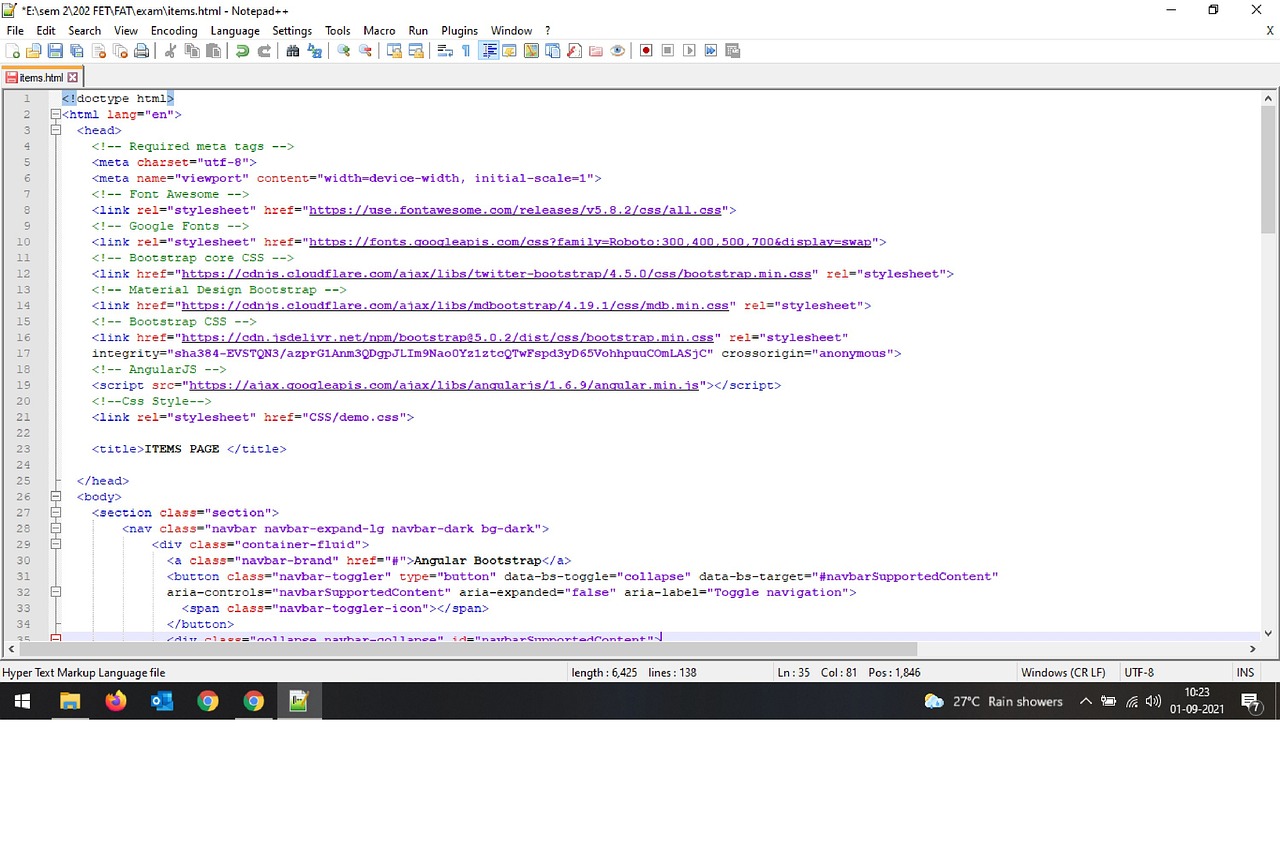This screenshot has width=1280, height=849.
Task: Cut selection using the scissors icon
Action: [x=170, y=51]
